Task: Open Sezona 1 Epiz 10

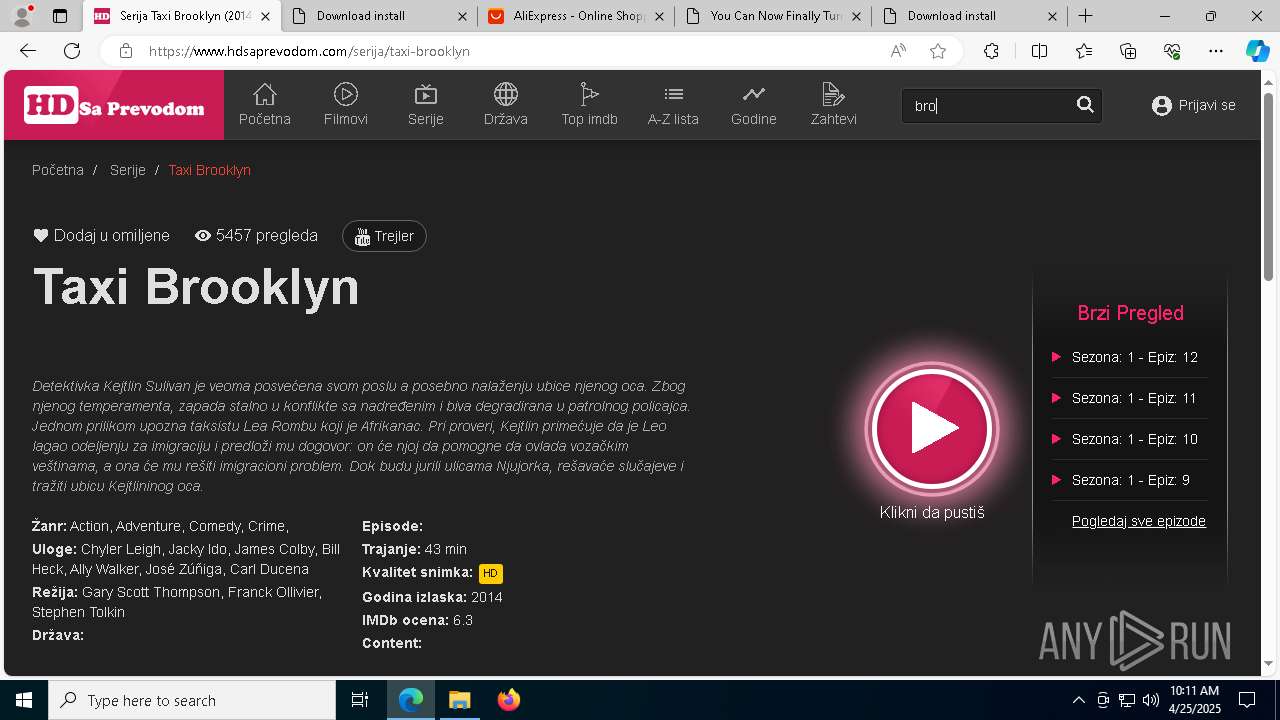Action: [1134, 439]
